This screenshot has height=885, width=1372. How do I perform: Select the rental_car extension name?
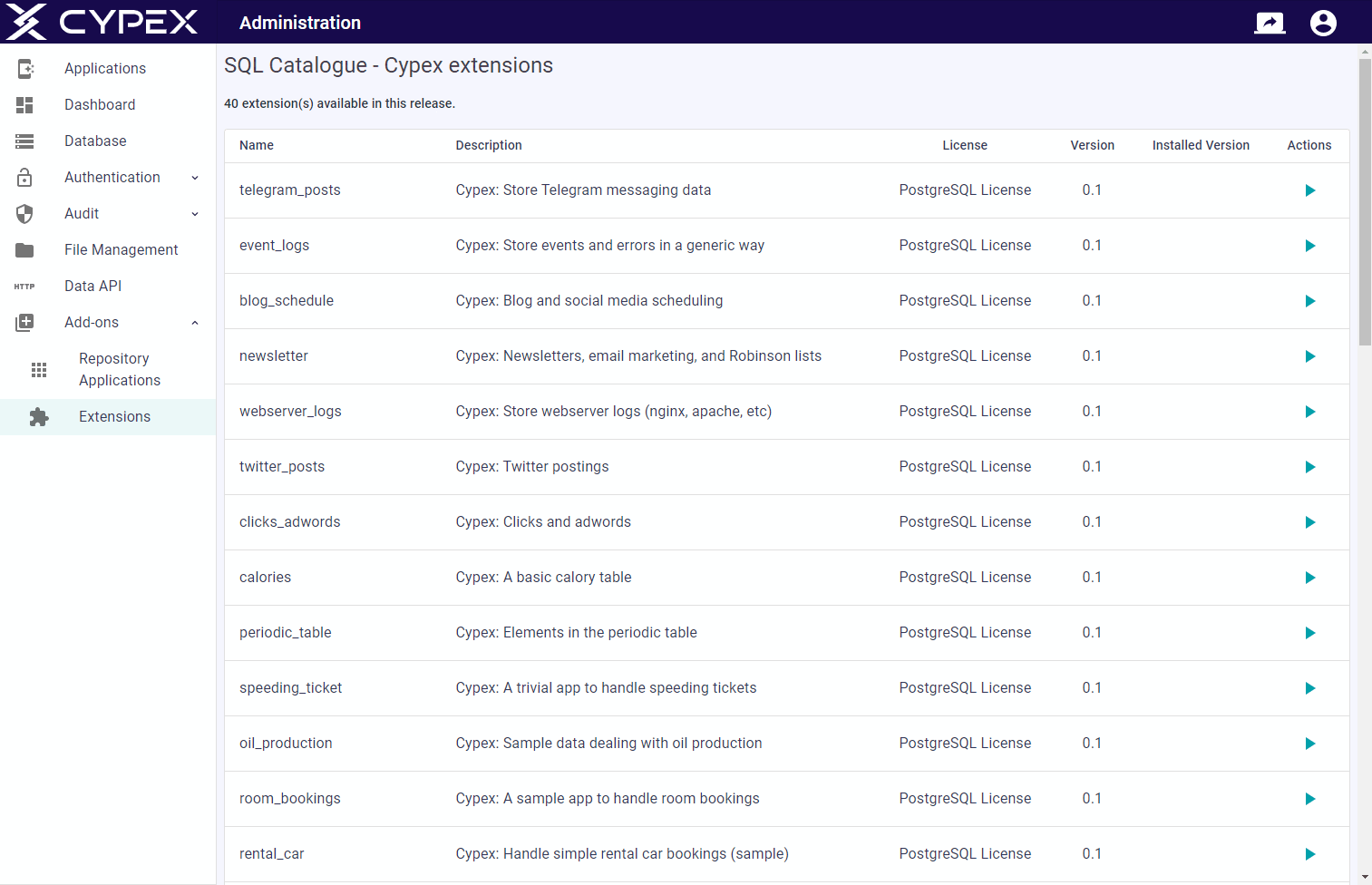pyautogui.click(x=272, y=854)
